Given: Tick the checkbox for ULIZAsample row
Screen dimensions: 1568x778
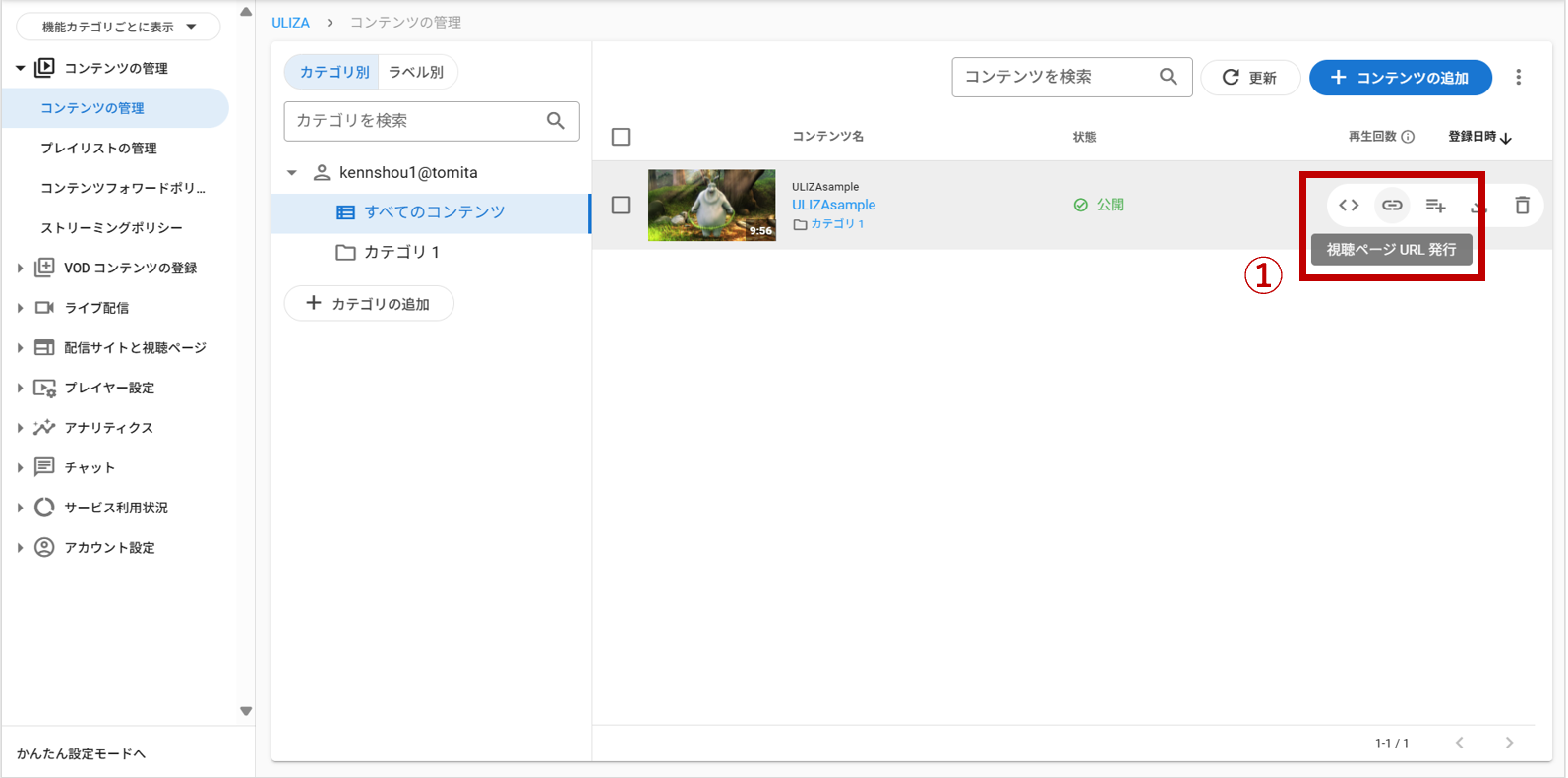Looking at the screenshot, I should (x=621, y=206).
